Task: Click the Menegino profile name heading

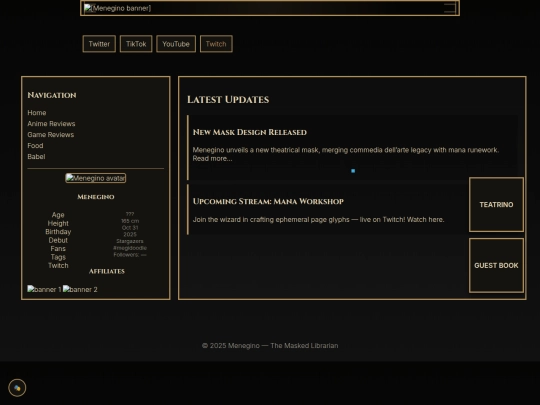Action: 96,197
